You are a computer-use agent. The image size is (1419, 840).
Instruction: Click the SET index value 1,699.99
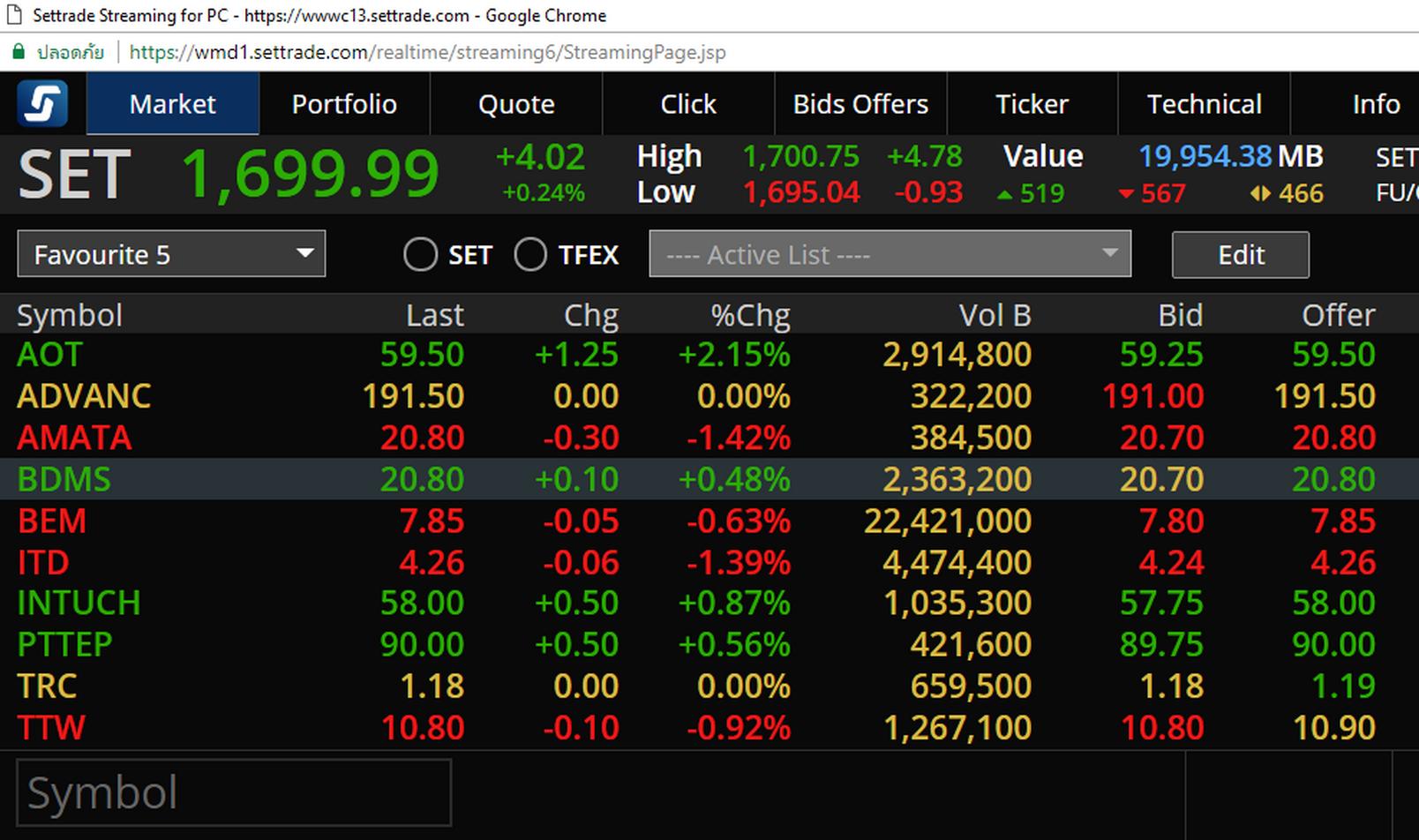coord(311,173)
